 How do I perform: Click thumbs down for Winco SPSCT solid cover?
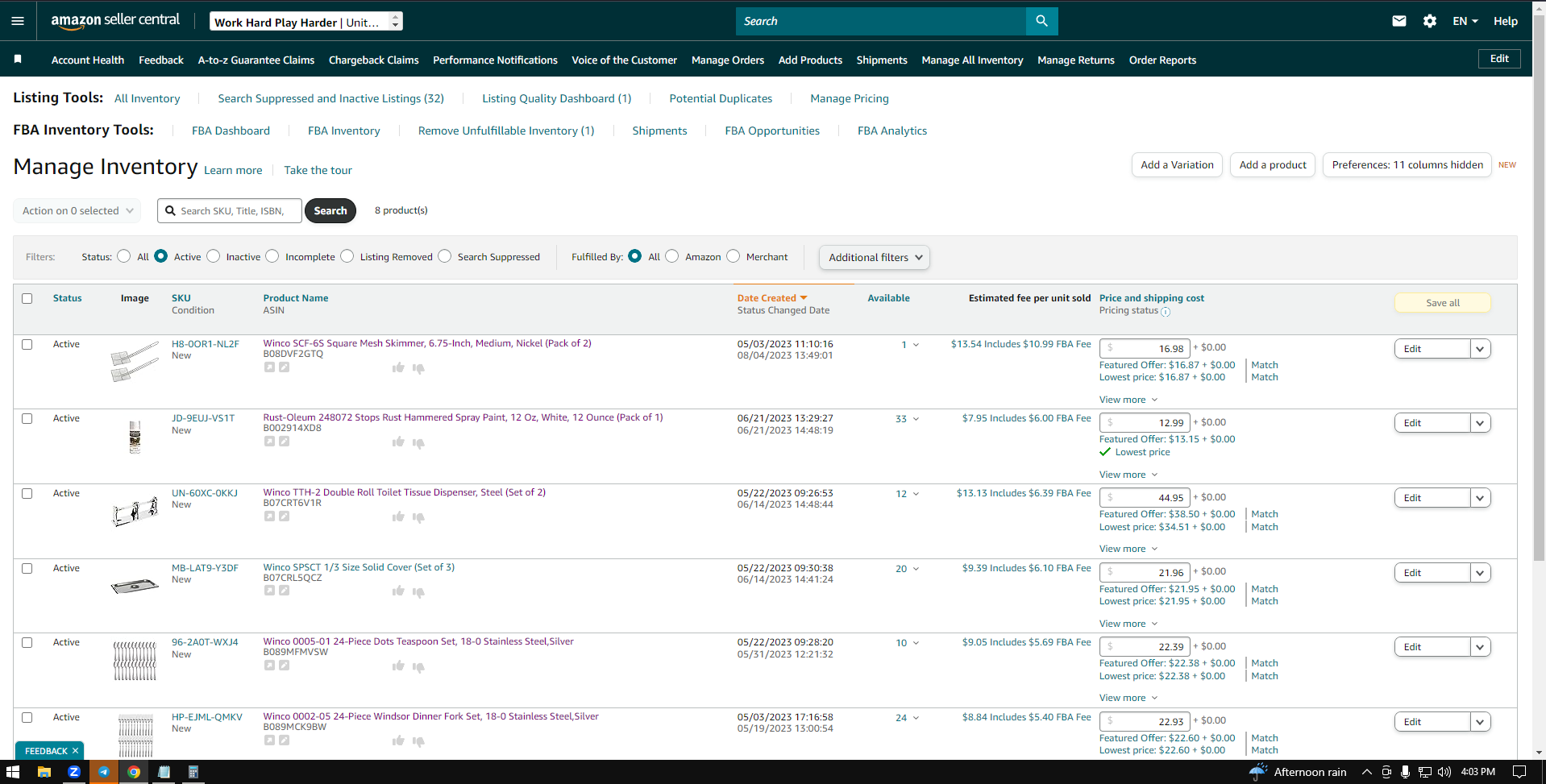[x=418, y=591]
